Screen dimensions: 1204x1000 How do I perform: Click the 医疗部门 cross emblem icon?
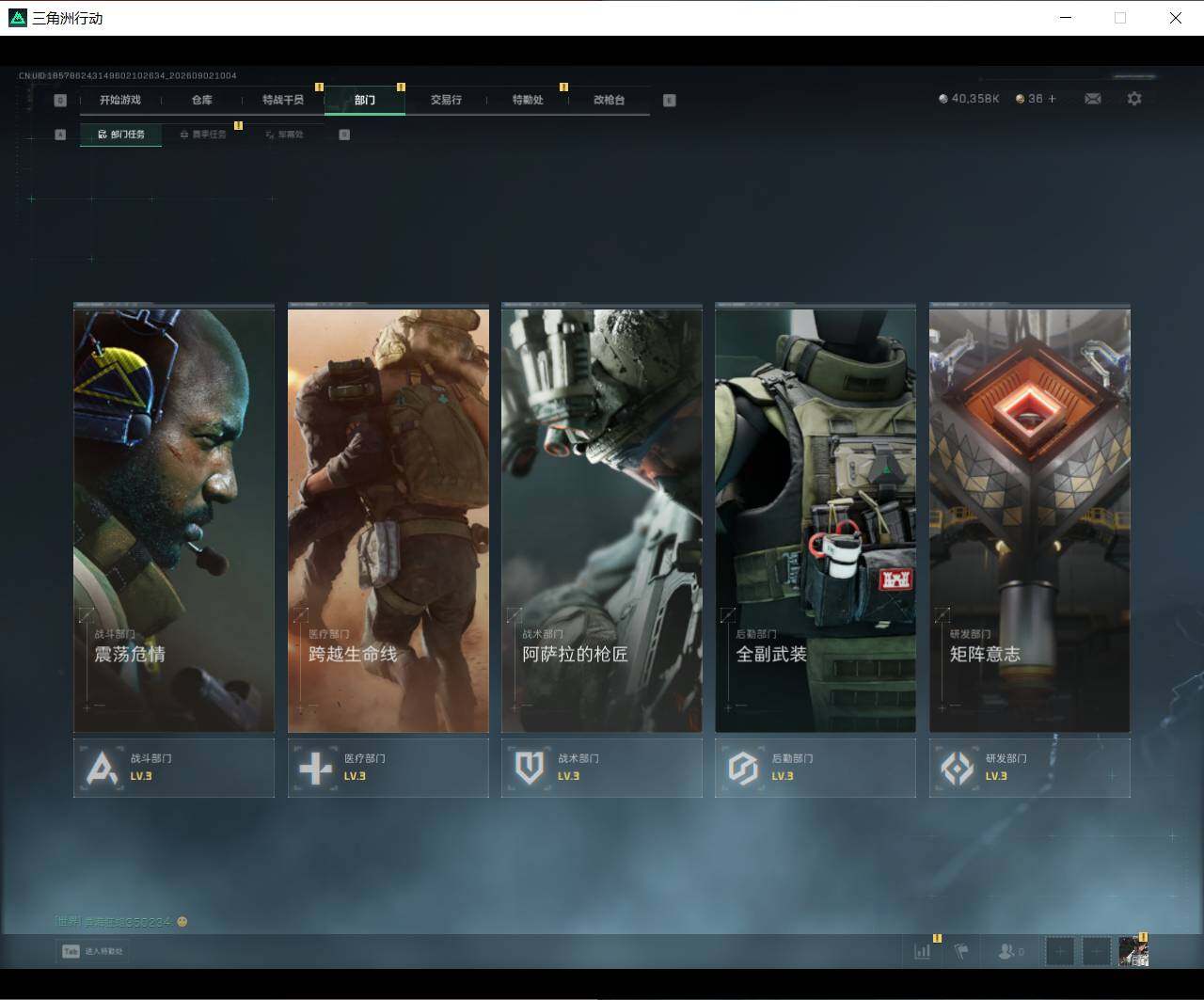point(315,769)
